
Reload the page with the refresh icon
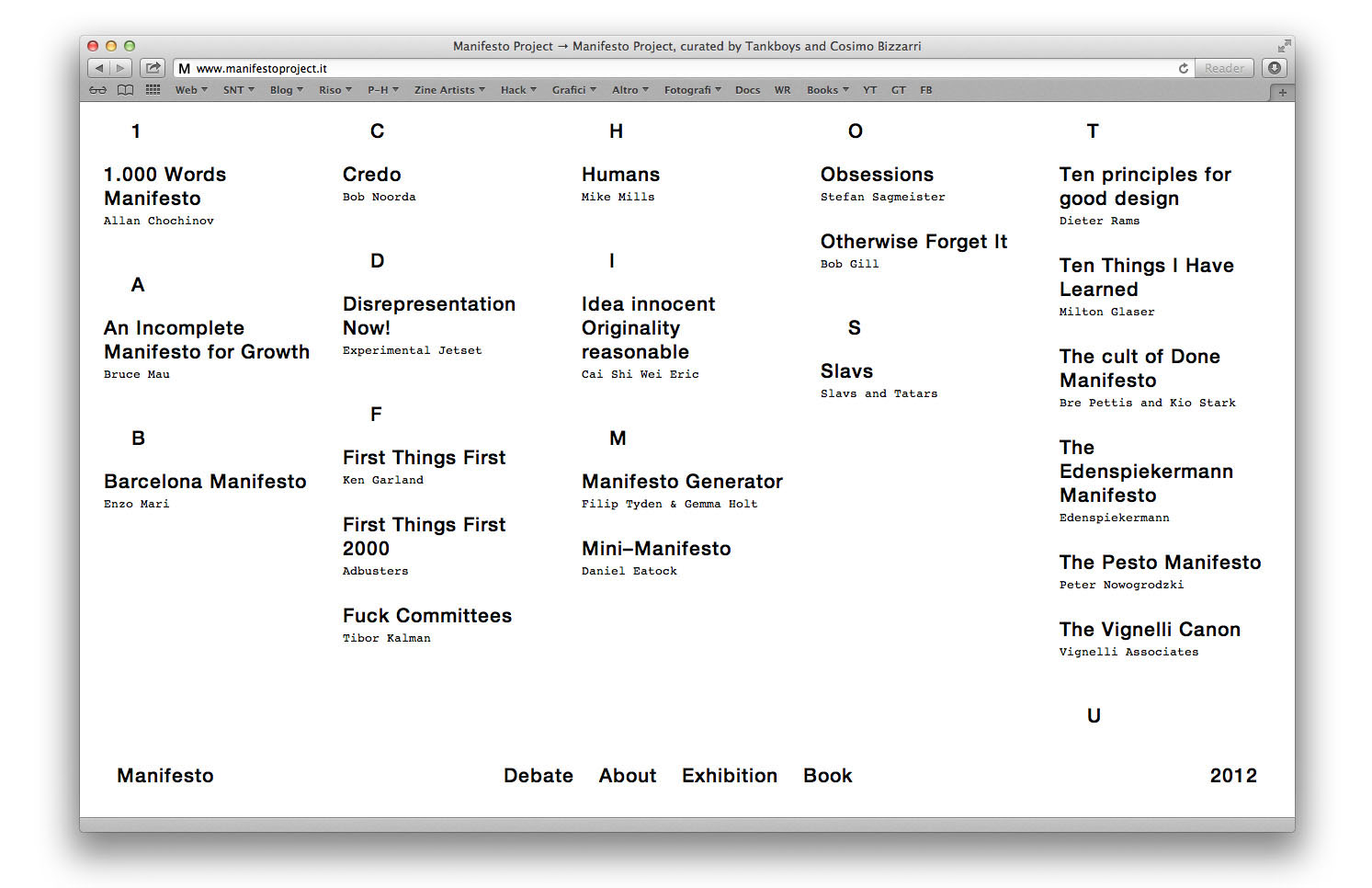point(1183,67)
